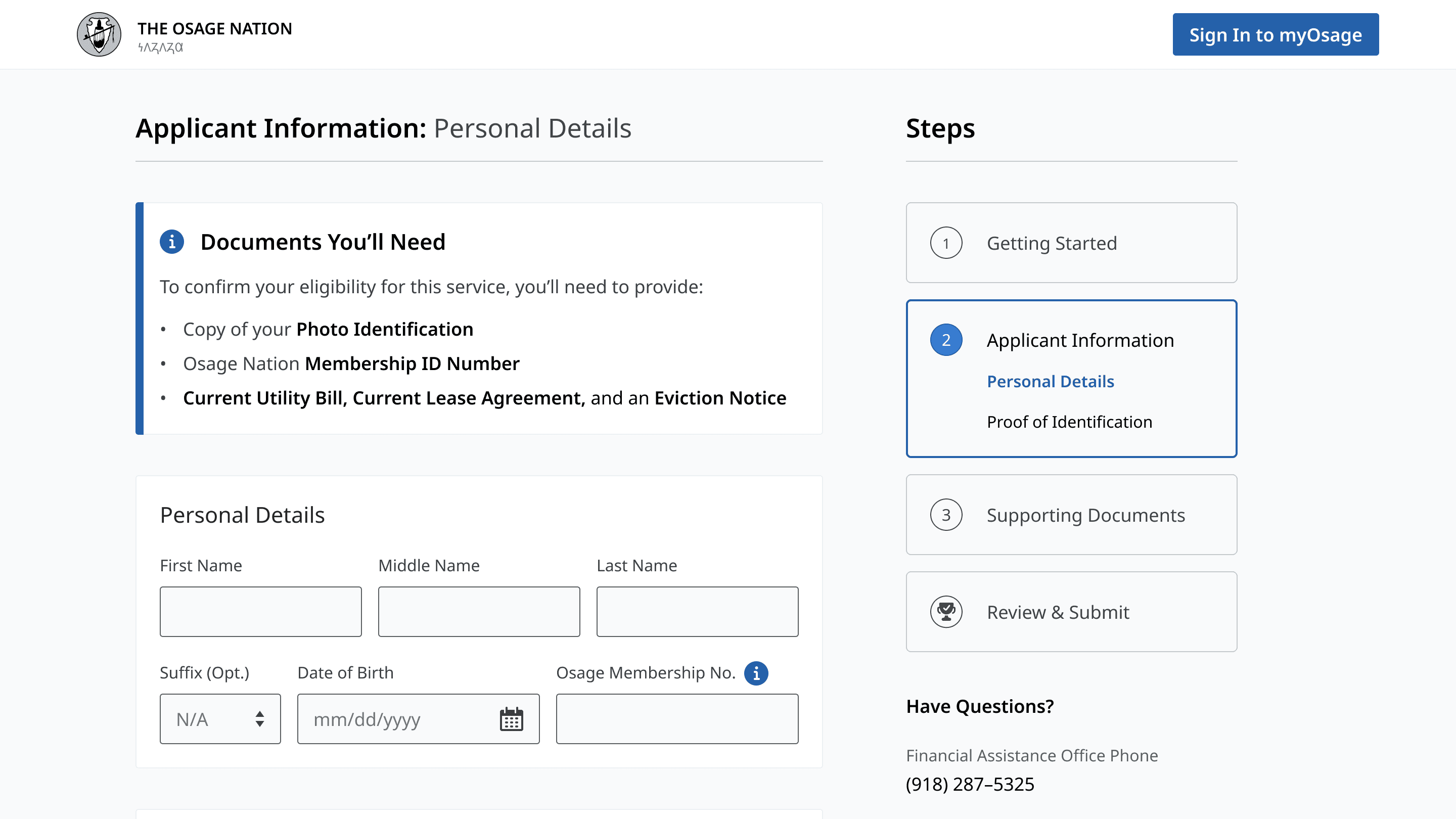The image size is (1456, 819).
Task: Click the Osage Nation seal logo
Action: tap(99, 34)
